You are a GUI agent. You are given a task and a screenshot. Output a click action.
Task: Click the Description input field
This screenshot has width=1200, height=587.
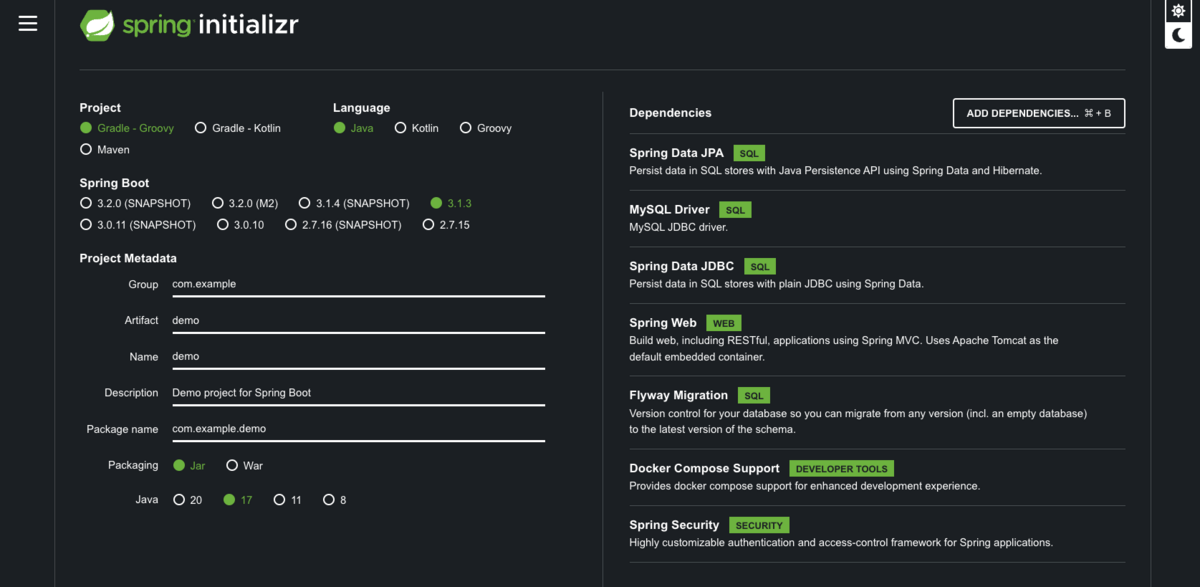[x=357, y=393]
